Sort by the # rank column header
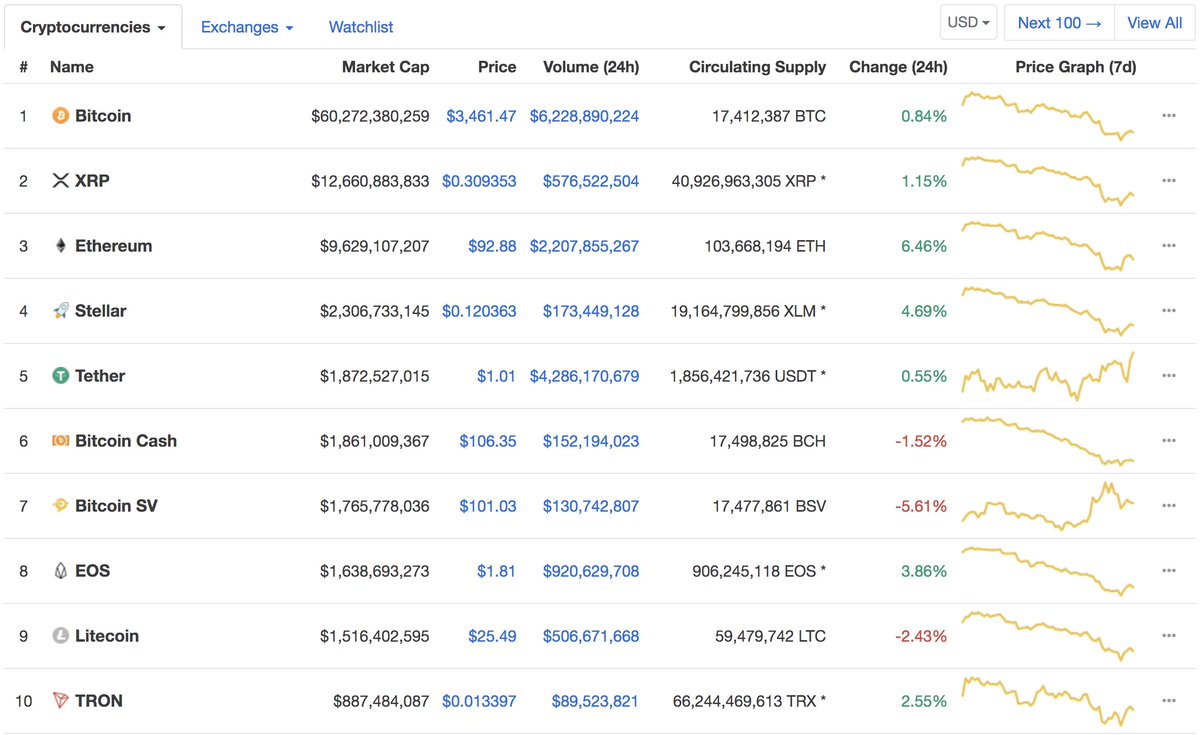This screenshot has height=735, width=1200. 23,67
